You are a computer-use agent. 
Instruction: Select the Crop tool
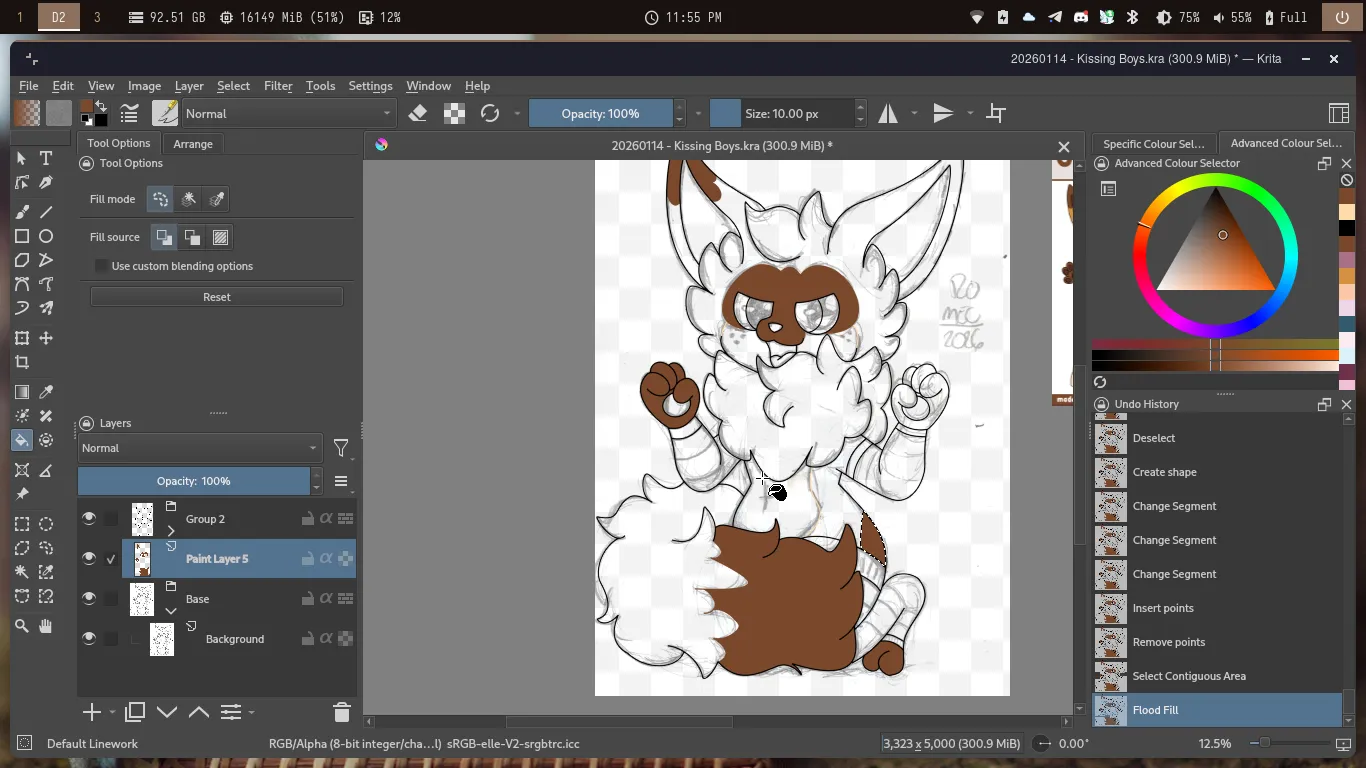tap(22, 362)
